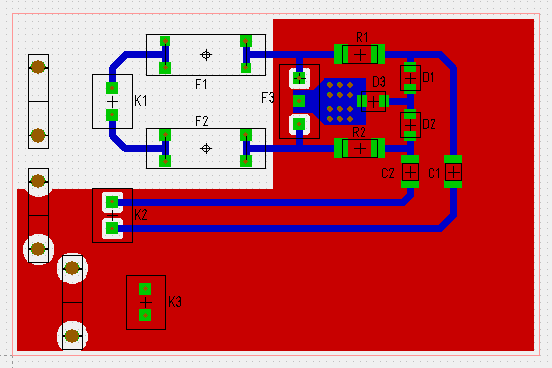
Task: Click the R2 label text
Action: [359, 132]
